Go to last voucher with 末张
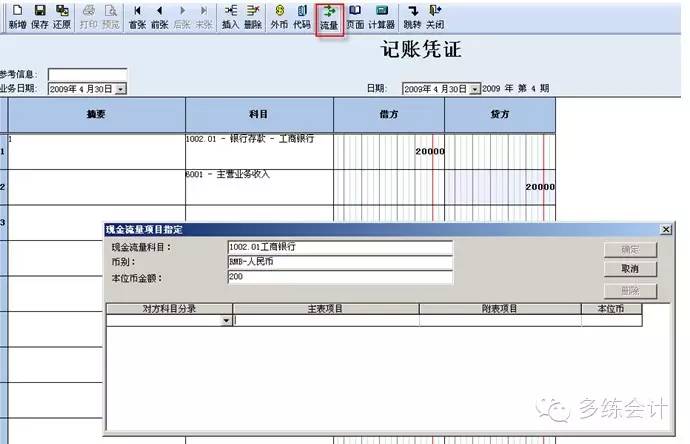Screen dimensions: 690x444 coord(204,17)
